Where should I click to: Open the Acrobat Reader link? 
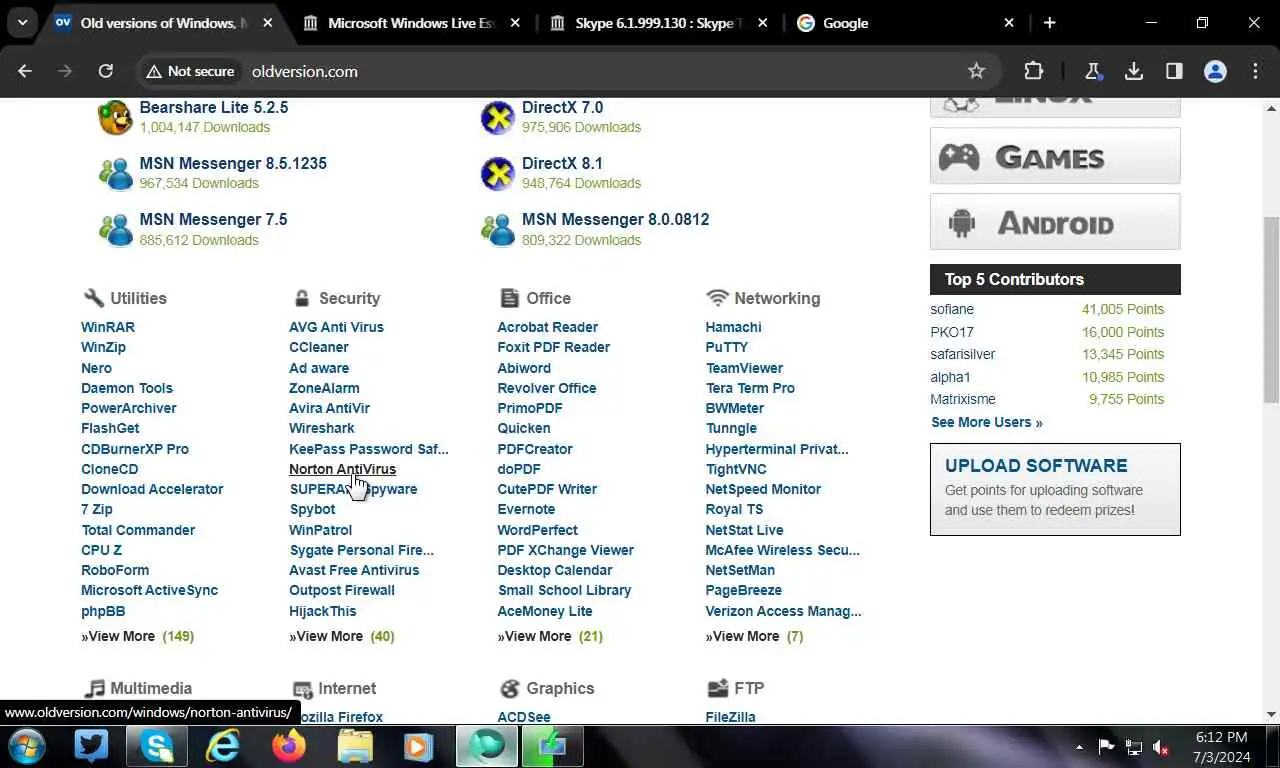pyautogui.click(x=547, y=327)
